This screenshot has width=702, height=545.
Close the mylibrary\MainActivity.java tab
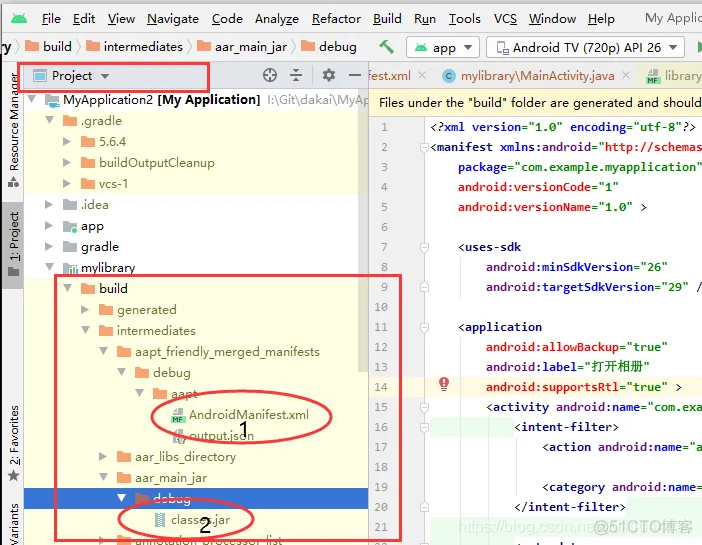626,75
